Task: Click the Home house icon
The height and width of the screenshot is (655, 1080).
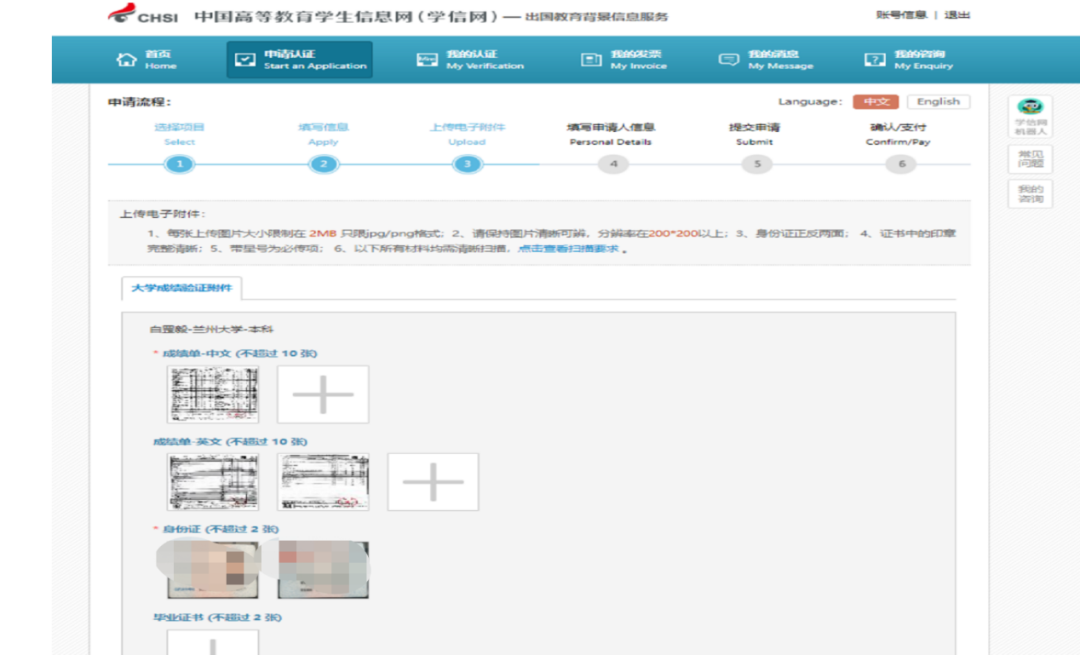Action: [x=126, y=60]
